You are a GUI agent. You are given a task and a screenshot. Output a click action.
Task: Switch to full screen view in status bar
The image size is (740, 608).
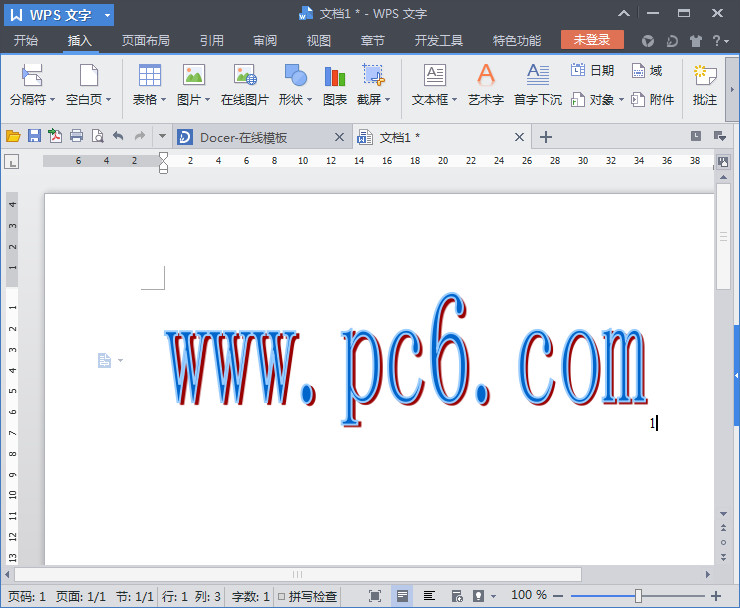point(375,596)
